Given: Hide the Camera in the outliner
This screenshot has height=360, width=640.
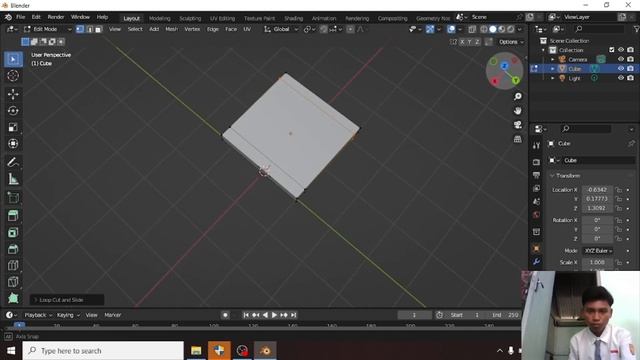Looking at the screenshot, I should (621, 59).
